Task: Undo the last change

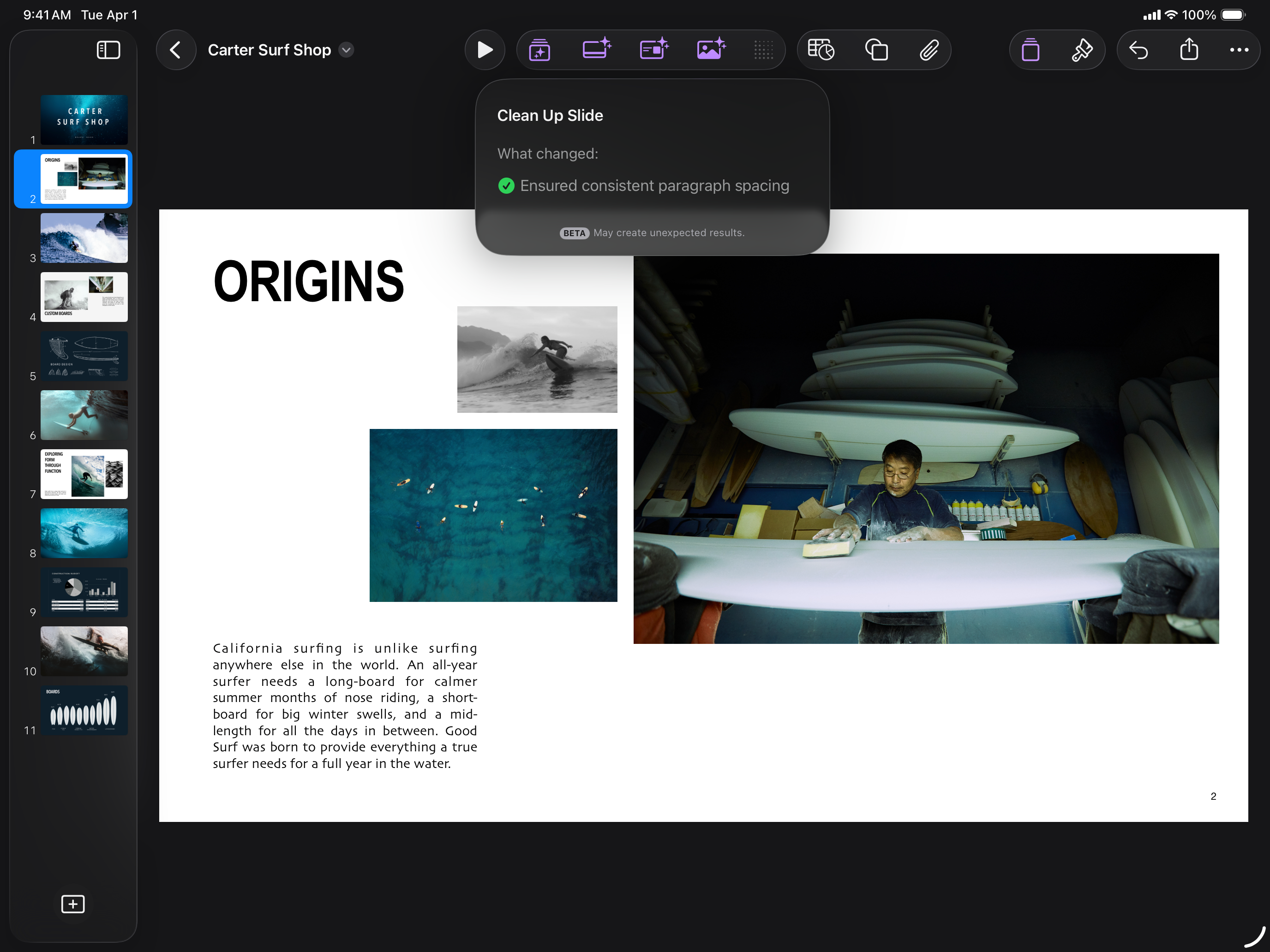Action: (x=1138, y=50)
